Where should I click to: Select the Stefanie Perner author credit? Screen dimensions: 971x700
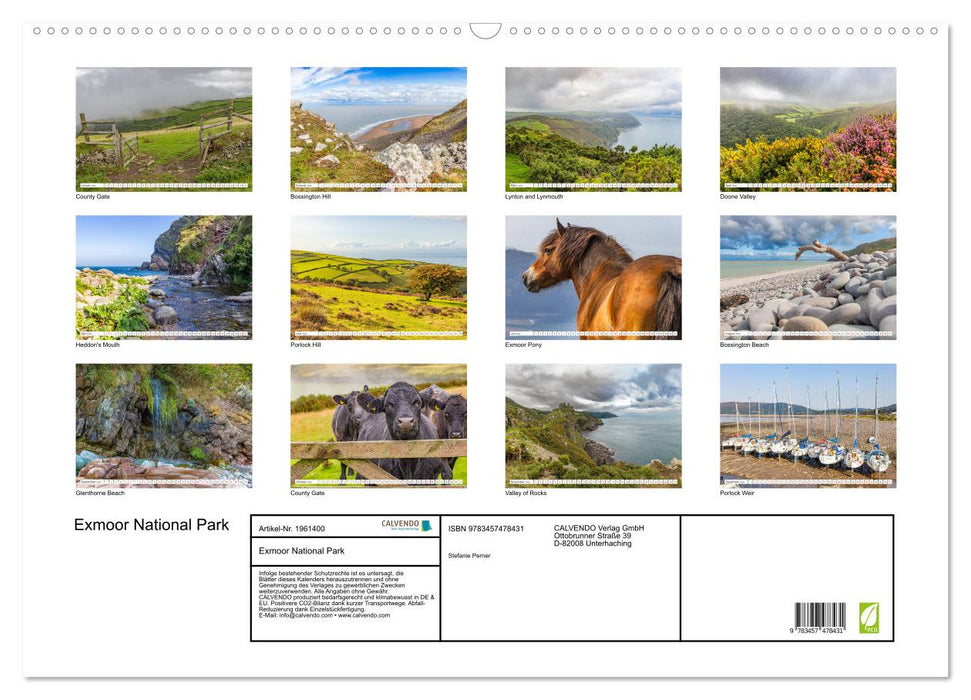(469, 556)
